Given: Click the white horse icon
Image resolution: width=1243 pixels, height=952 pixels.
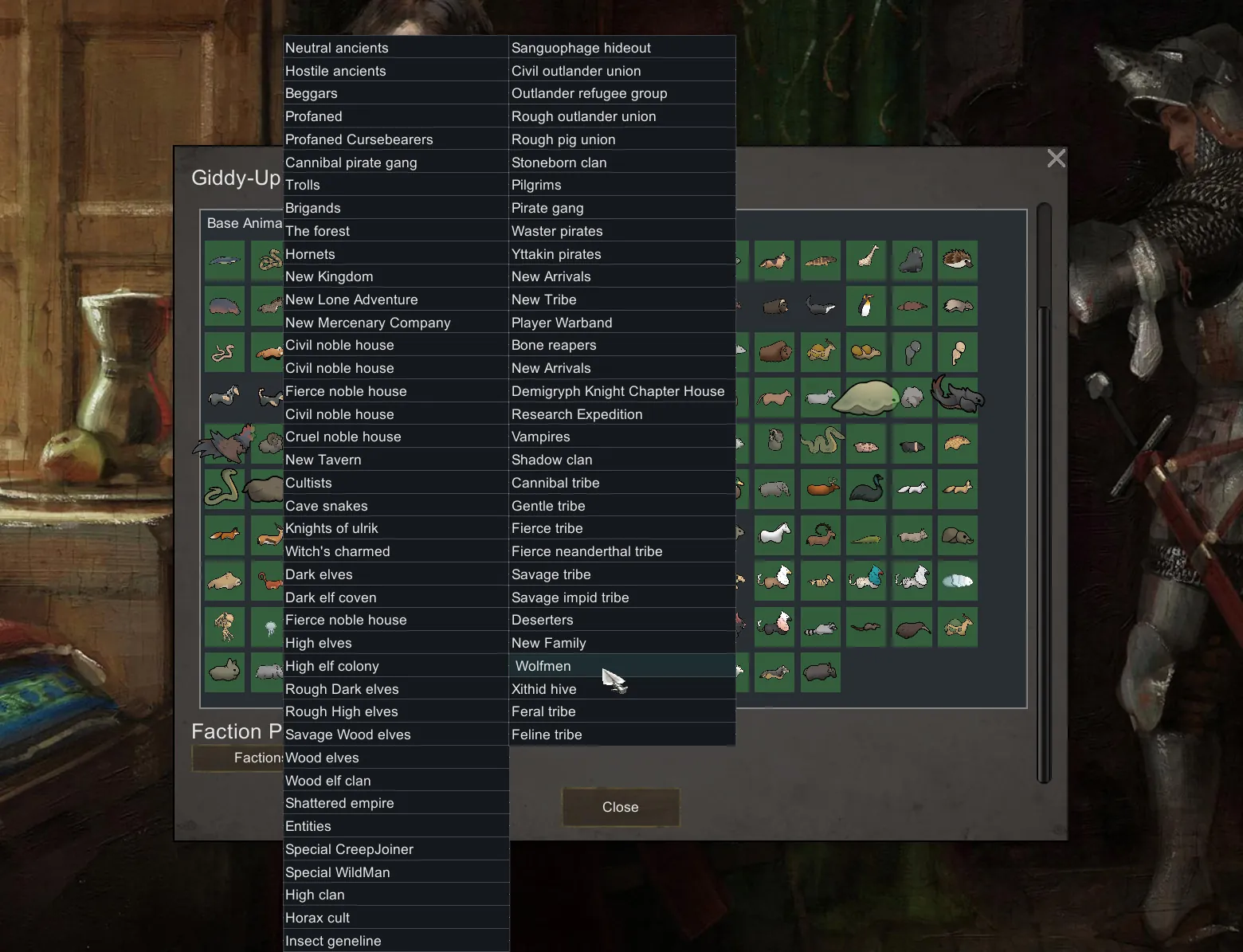Looking at the screenshot, I should tap(774, 535).
